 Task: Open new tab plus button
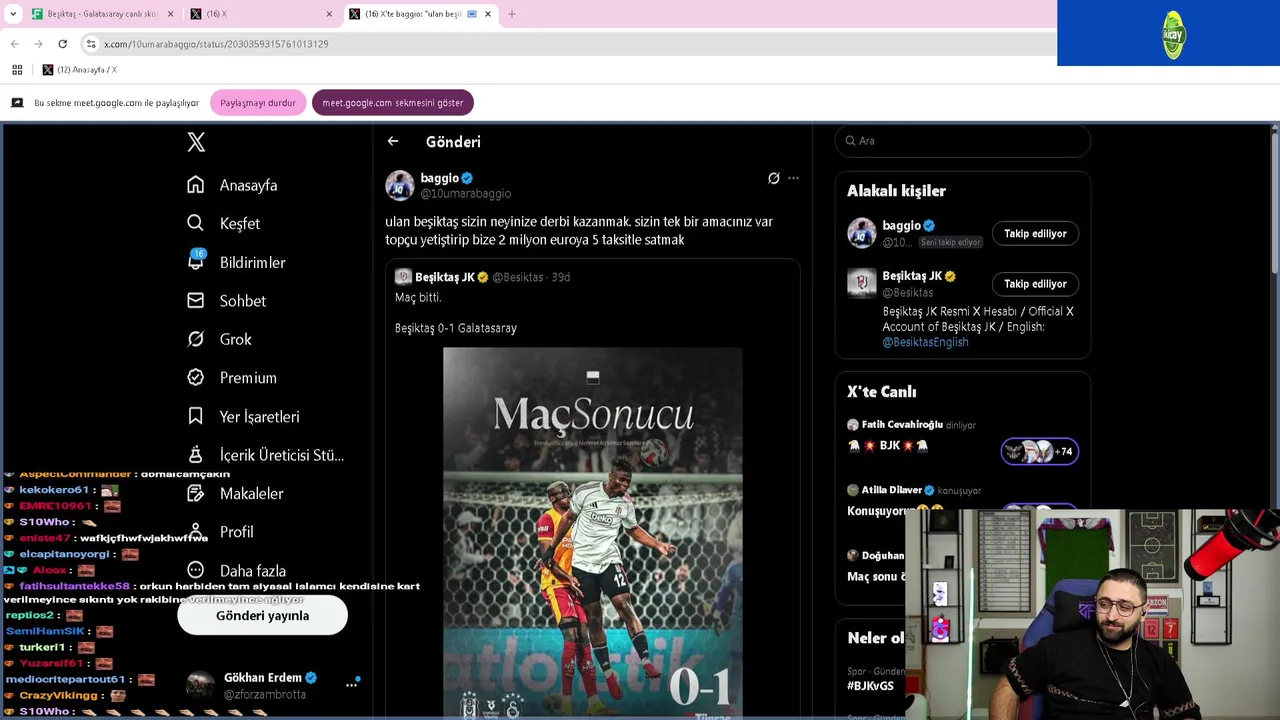(511, 14)
